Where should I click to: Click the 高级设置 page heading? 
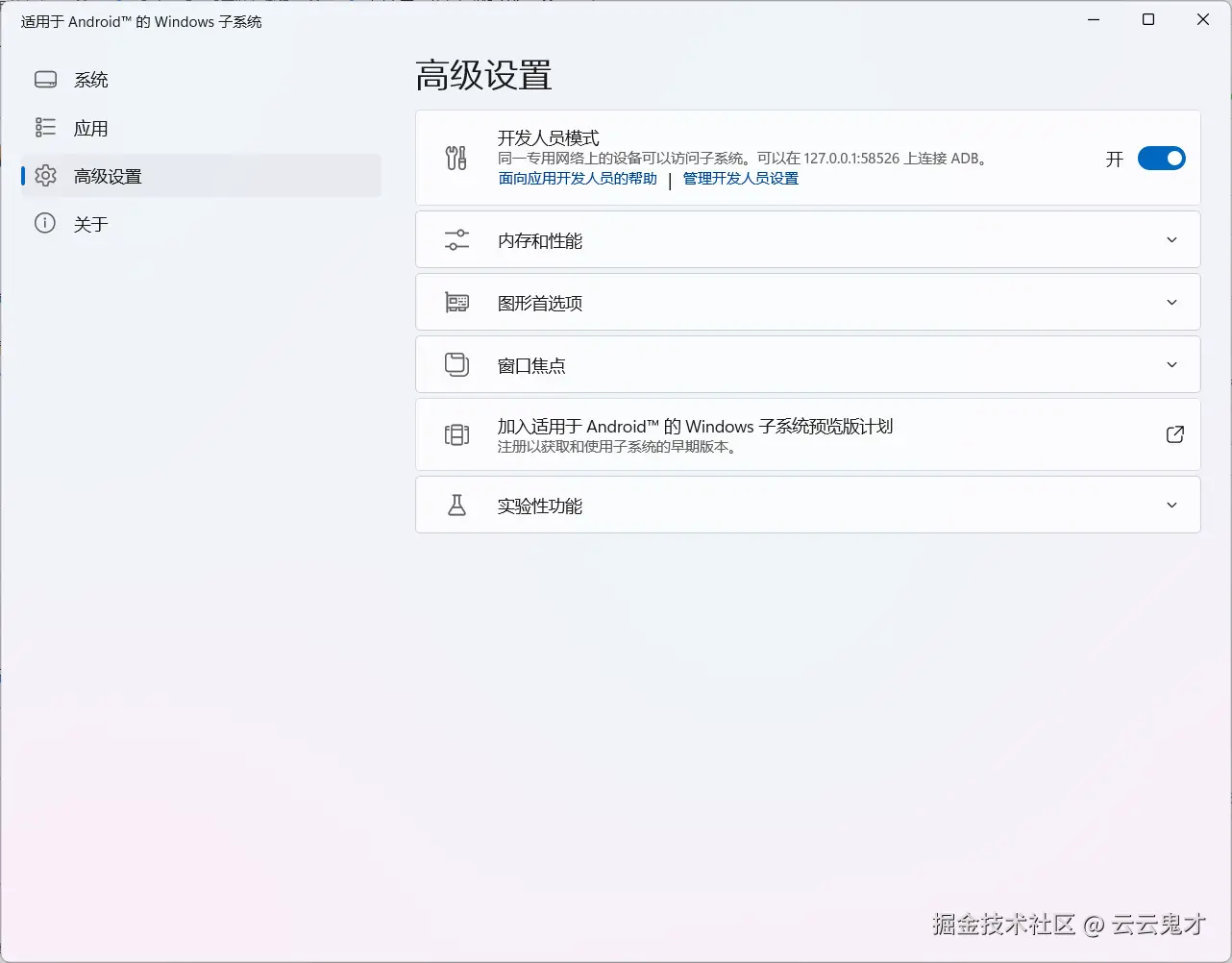[x=483, y=76]
